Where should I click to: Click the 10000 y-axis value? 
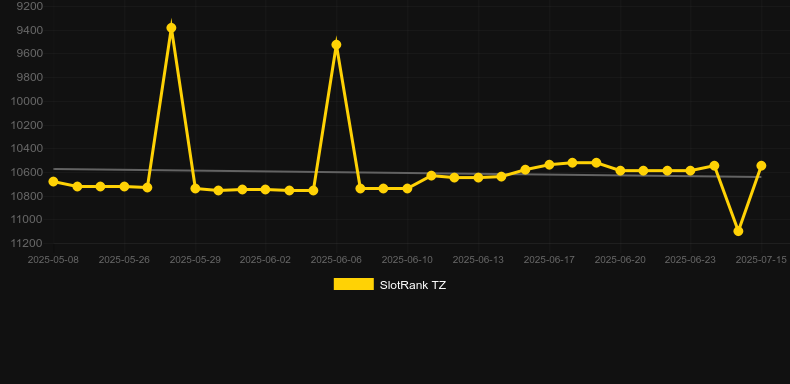(x=27, y=101)
